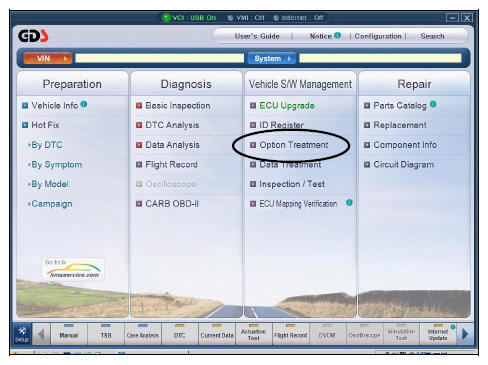Open DVOM toolbar item
Image resolution: width=488 pixels, height=365 pixels.
tap(327, 334)
